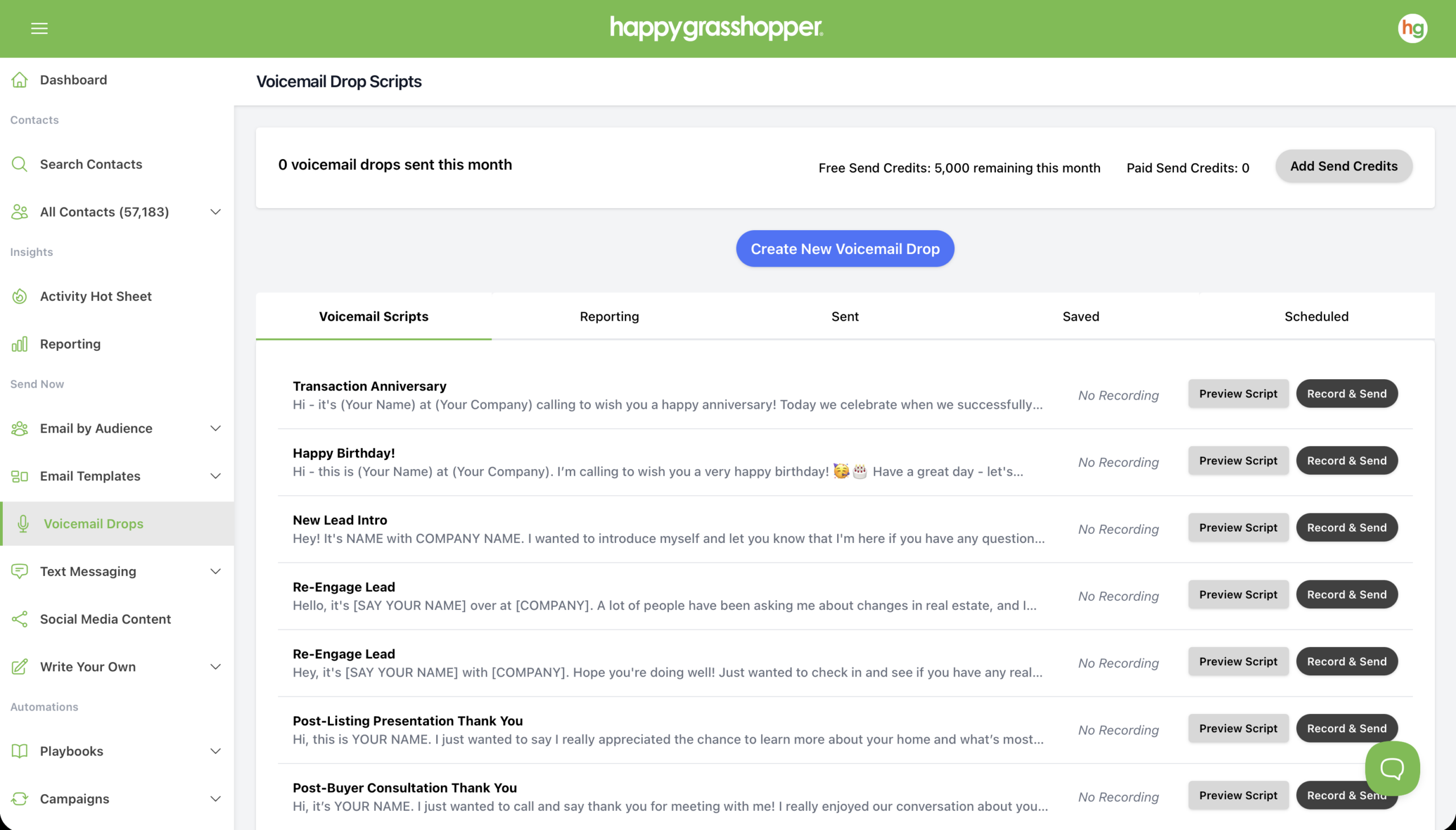
Task: Record & Send the New Lead Intro script
Action: coord(1346,528)
